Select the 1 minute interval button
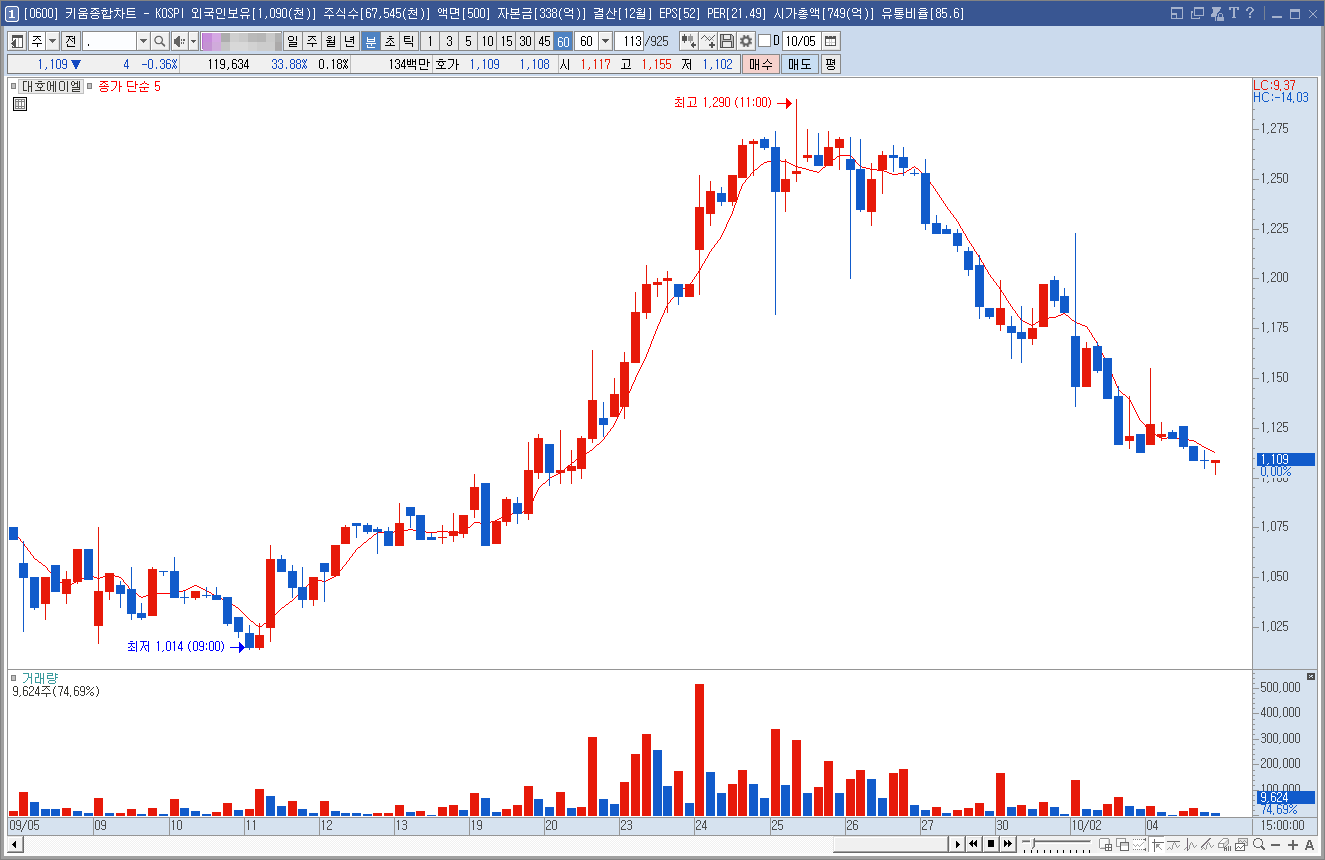The width and height of the screenshot is (1325, 860). 430,41
